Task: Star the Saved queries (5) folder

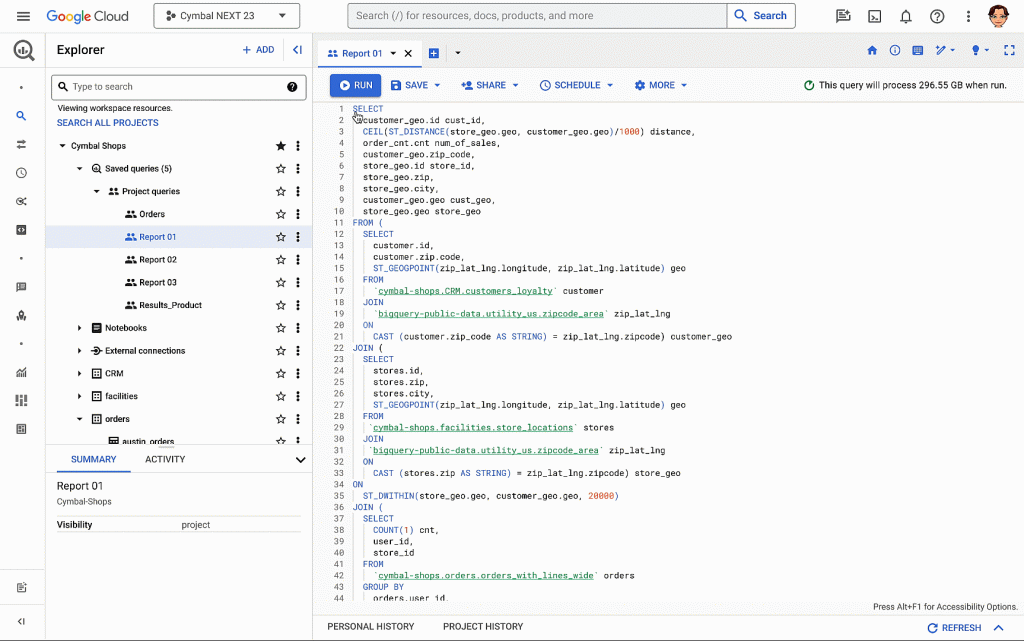Action: click(x=281, y=168)
